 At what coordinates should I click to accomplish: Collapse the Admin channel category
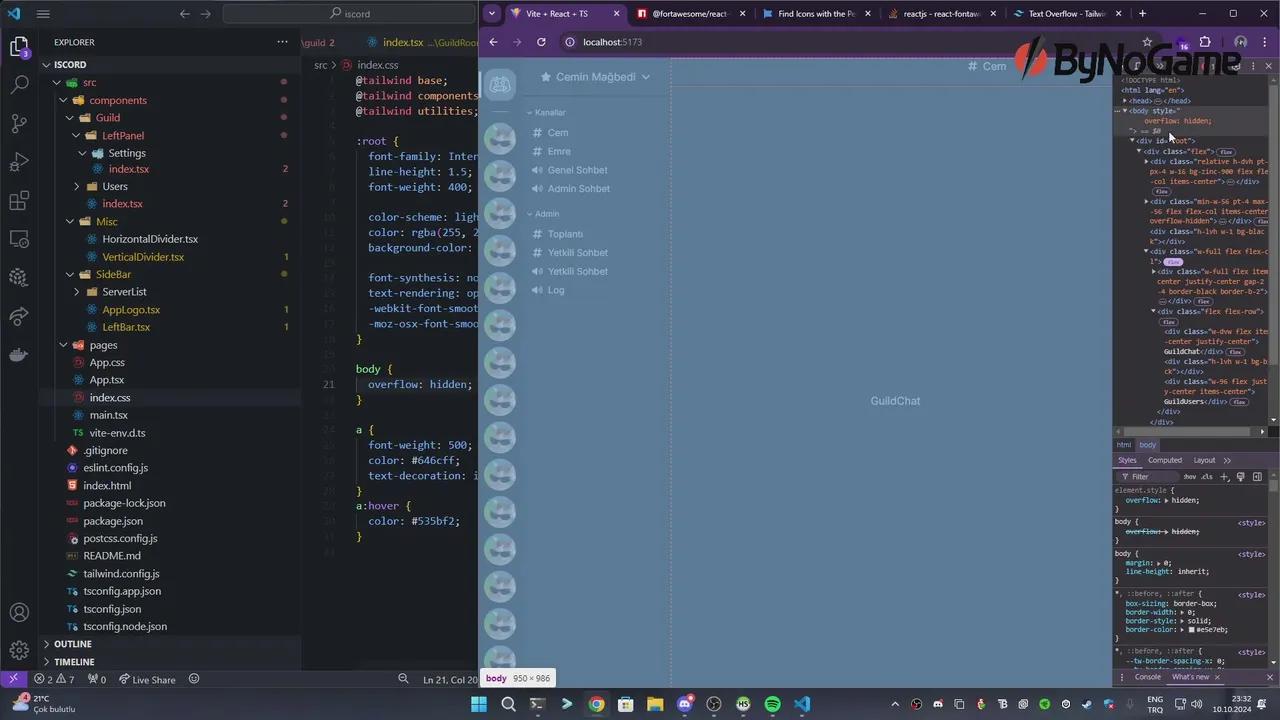[x=543, y=214]
